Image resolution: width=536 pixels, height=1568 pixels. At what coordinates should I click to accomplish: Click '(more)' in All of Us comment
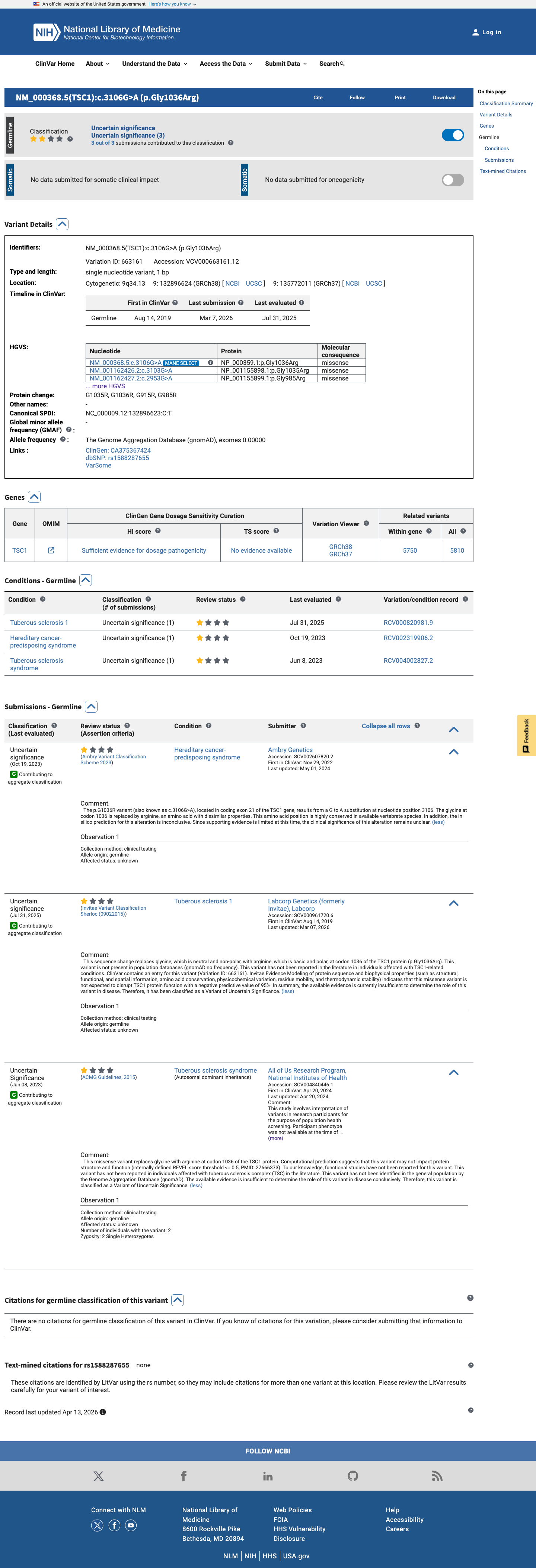[275, 1138]
